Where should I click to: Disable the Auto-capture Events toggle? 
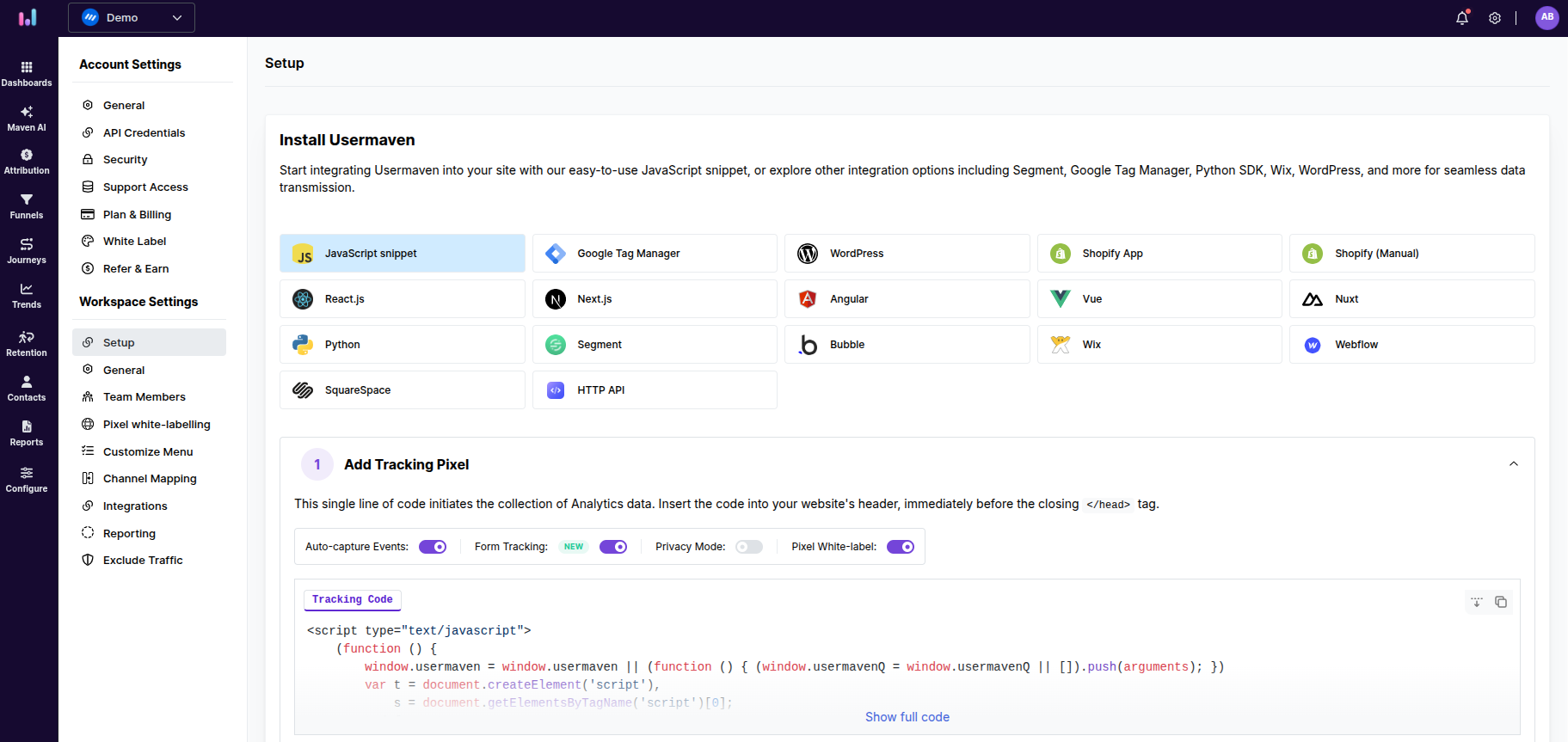pyautogui.click(x=433, y=547)
